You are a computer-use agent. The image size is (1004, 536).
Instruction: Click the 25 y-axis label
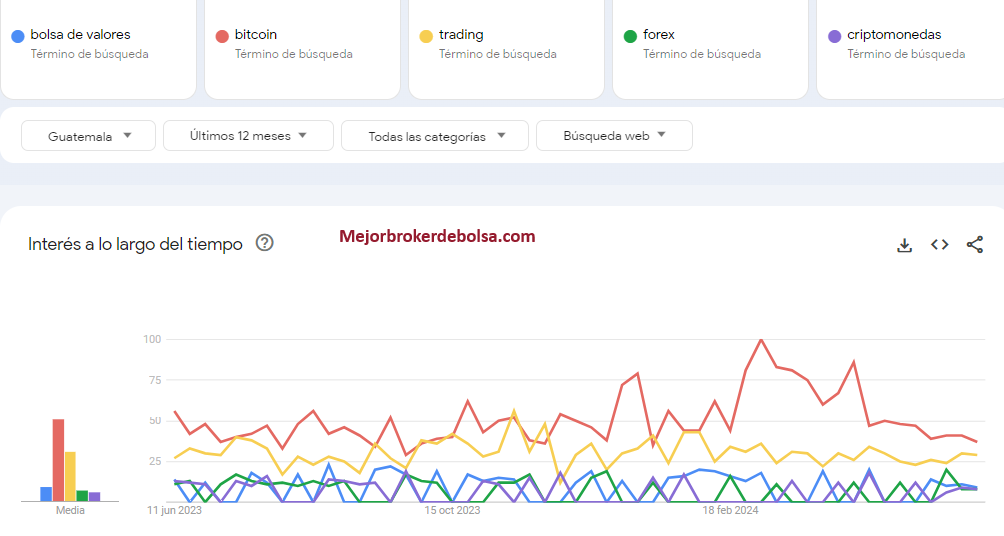155,461
